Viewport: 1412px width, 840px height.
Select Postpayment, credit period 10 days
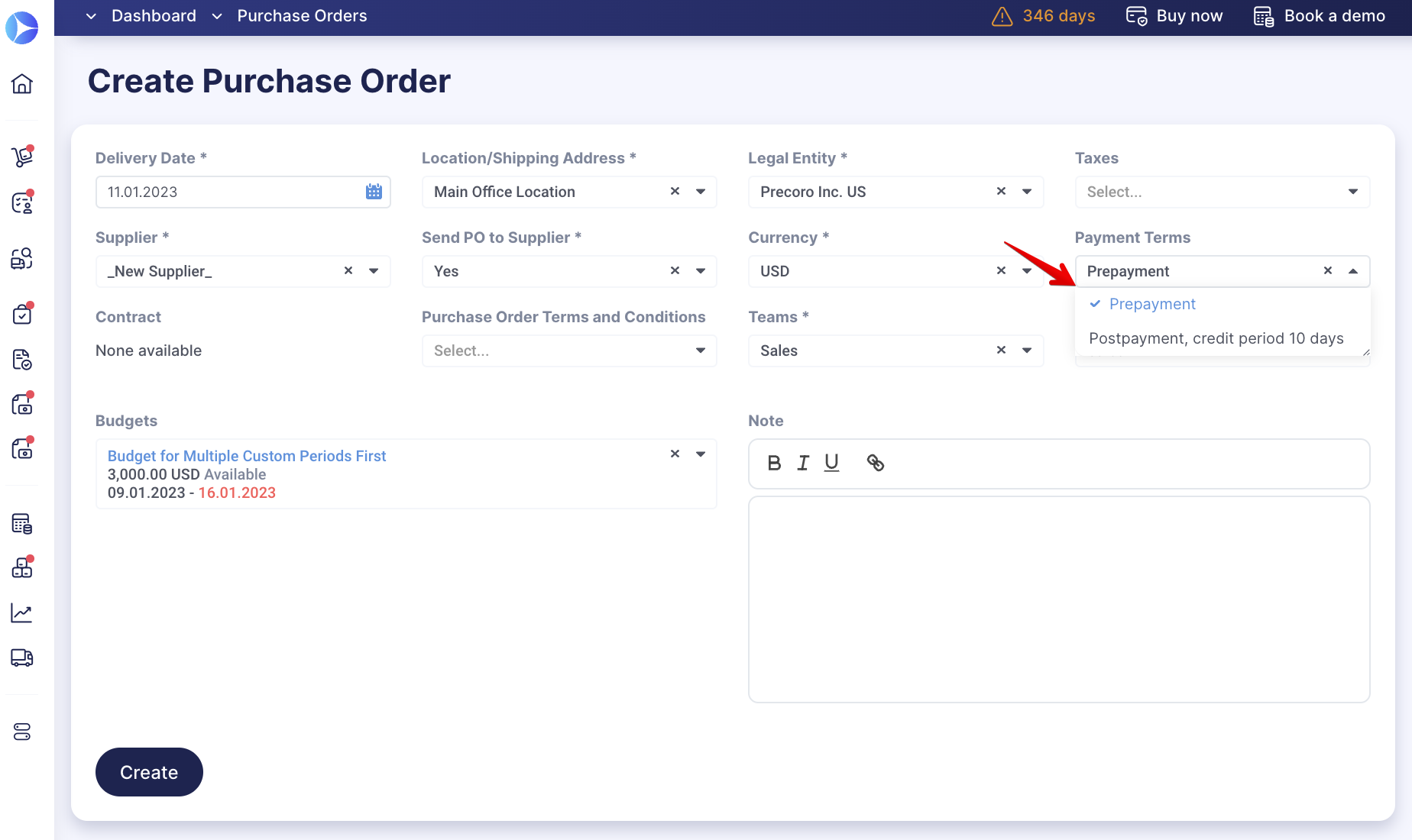coord(1223,338)
